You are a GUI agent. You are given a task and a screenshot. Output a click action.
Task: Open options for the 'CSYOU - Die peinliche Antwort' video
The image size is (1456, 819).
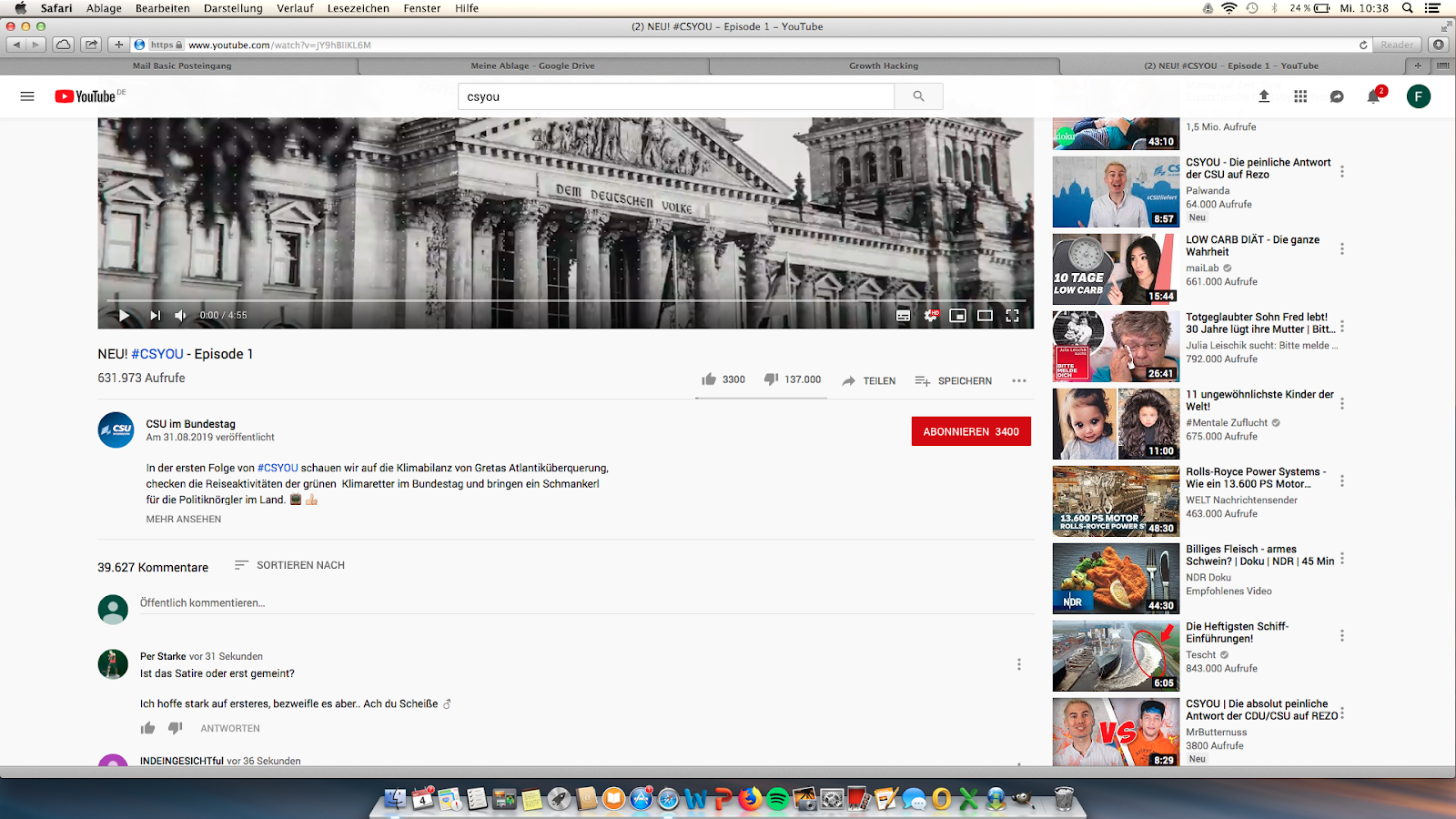[1342, 171]
